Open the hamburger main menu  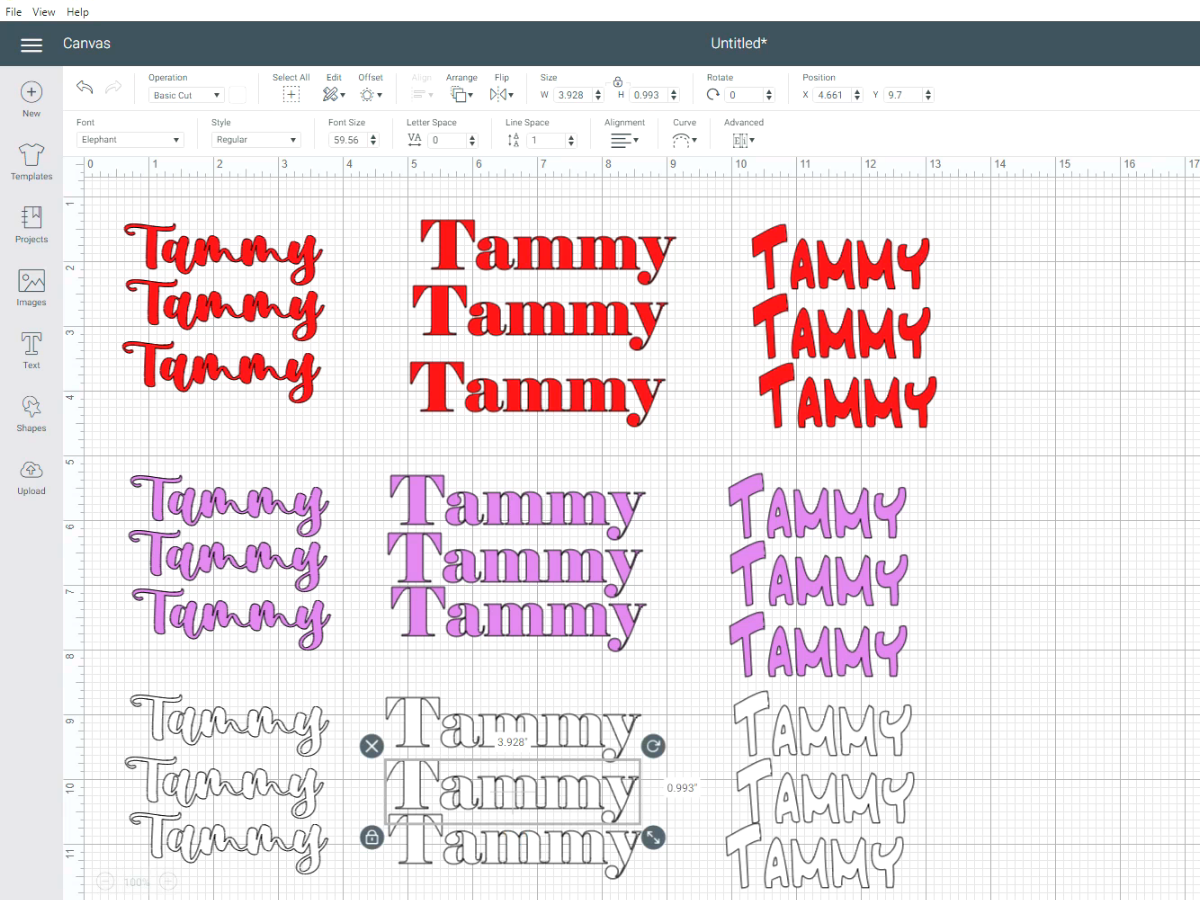31,45
